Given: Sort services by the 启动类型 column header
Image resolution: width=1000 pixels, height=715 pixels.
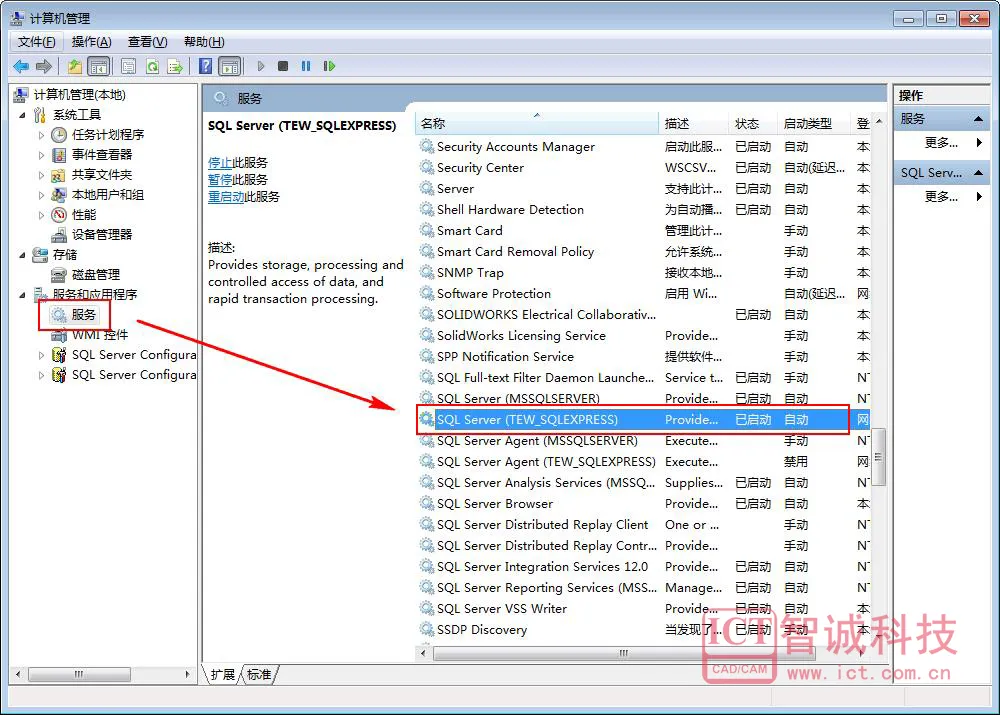Looking at the screenshot, I should 814,124.
